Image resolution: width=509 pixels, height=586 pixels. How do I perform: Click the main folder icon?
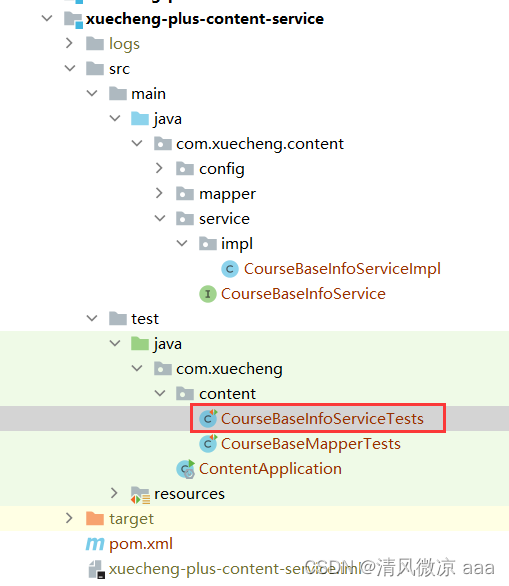click(x=118, y=94)
